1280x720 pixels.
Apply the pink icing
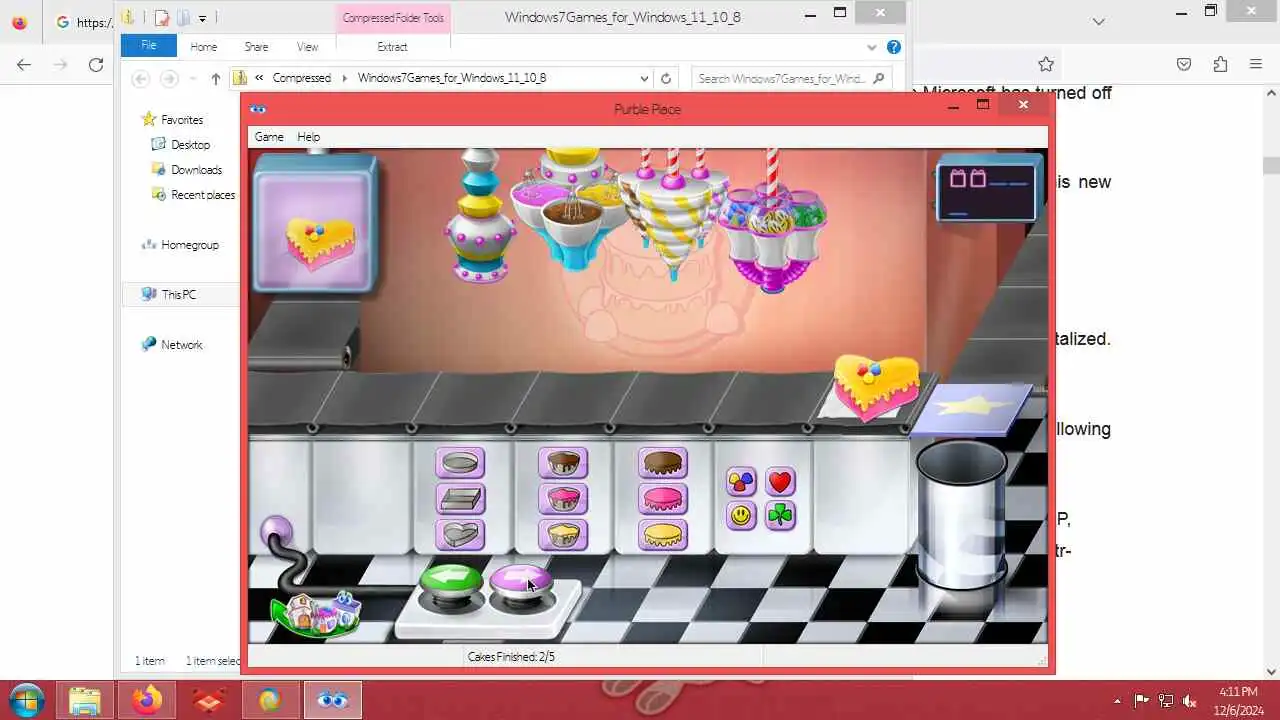tap(663, 499)
